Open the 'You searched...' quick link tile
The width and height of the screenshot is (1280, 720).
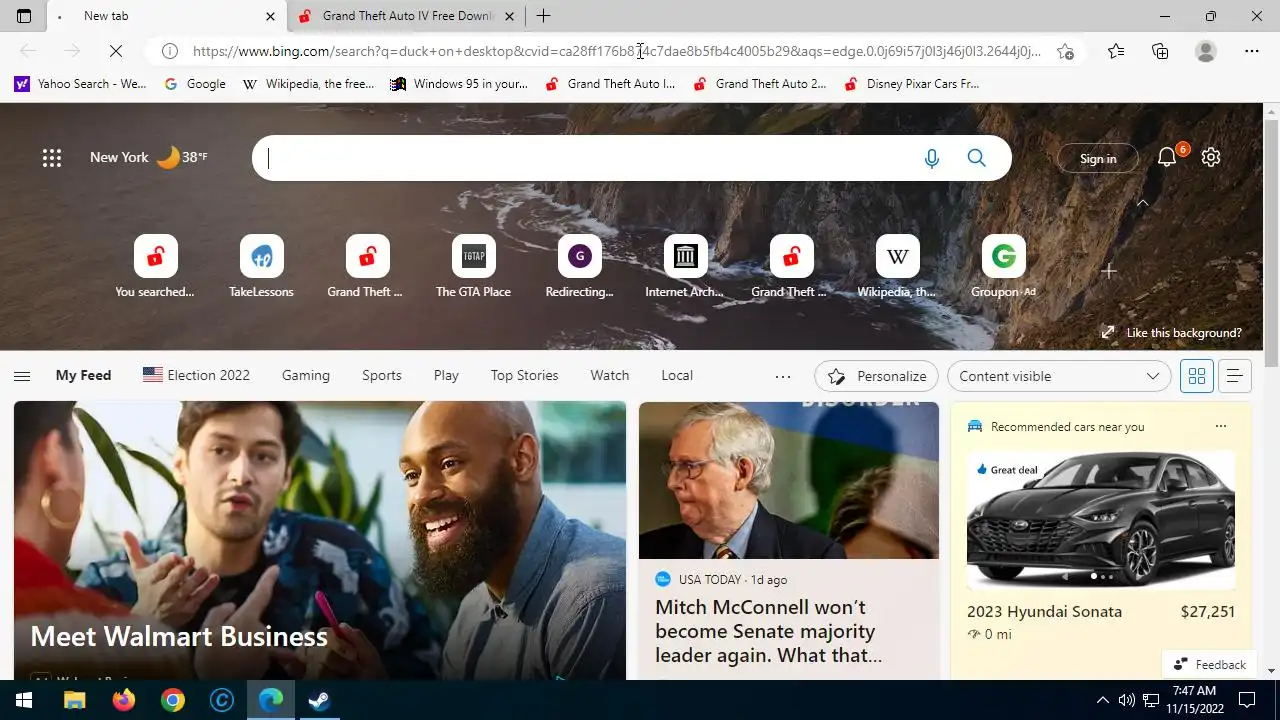coord(155,267)
